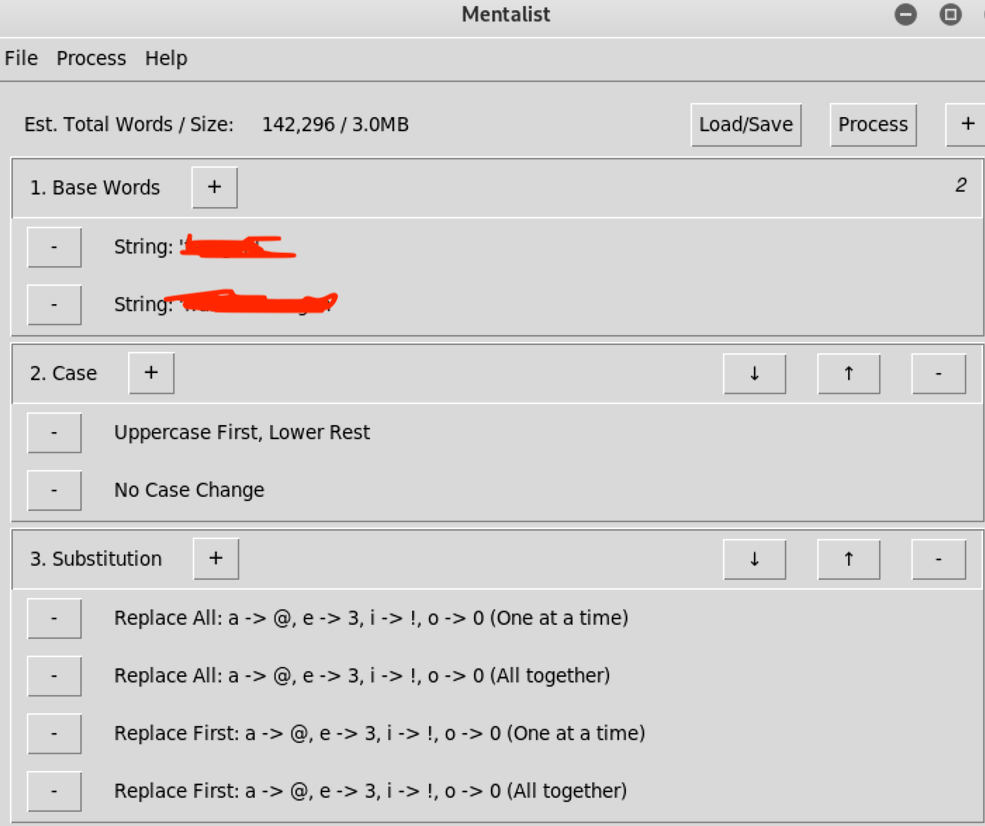Image resolution: width=985 pixels, height=826 pixels.
Task: Move the Substitution node down
Action: click(754, 559)
